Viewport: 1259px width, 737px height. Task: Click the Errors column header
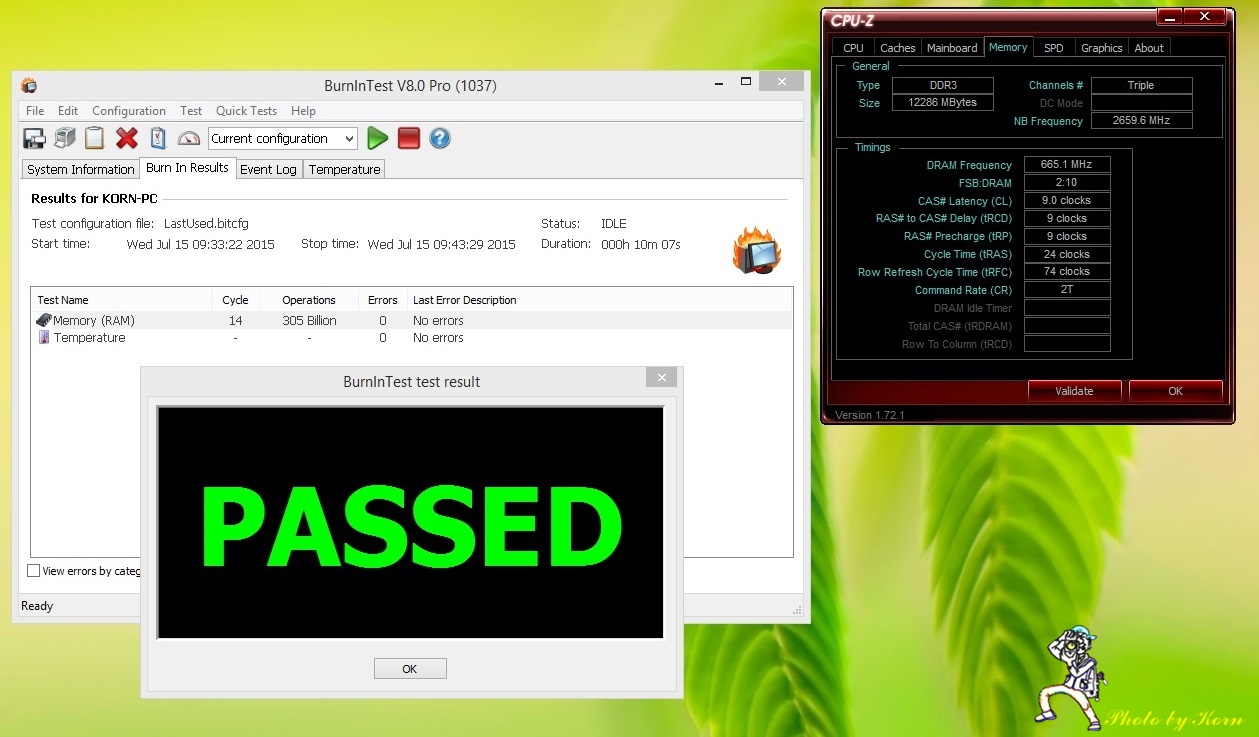(x=383, y=300)
